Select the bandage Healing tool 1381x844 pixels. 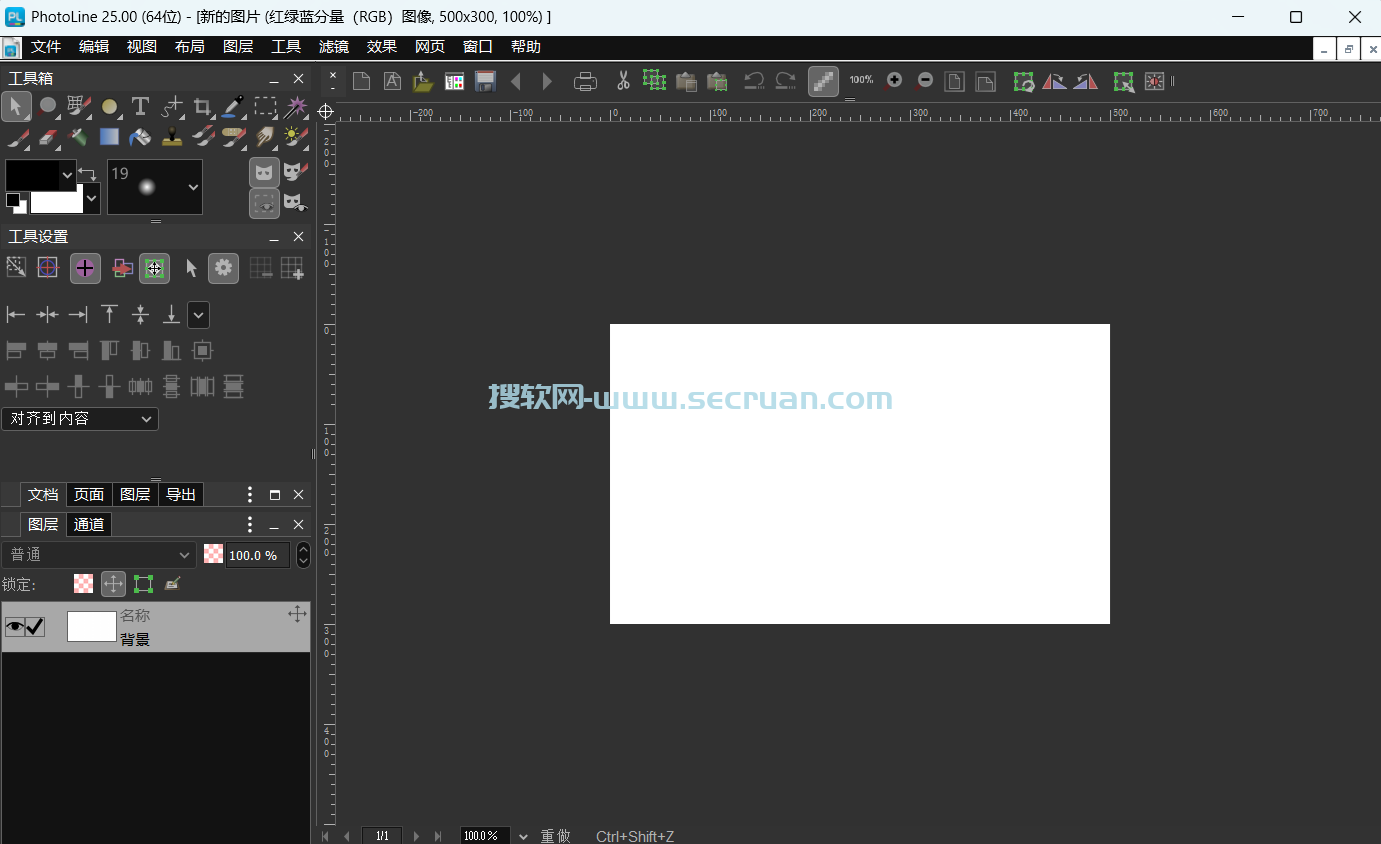233,136
